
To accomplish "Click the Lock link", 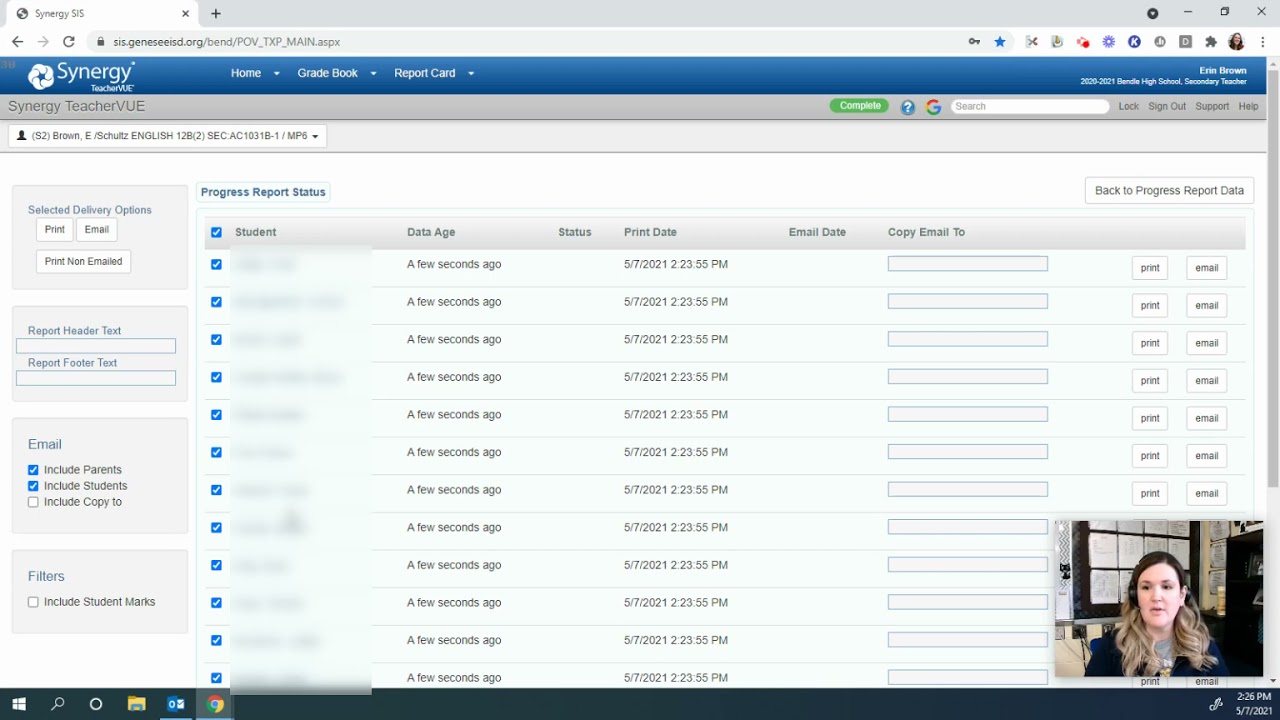I will [x=1128, y=106].
